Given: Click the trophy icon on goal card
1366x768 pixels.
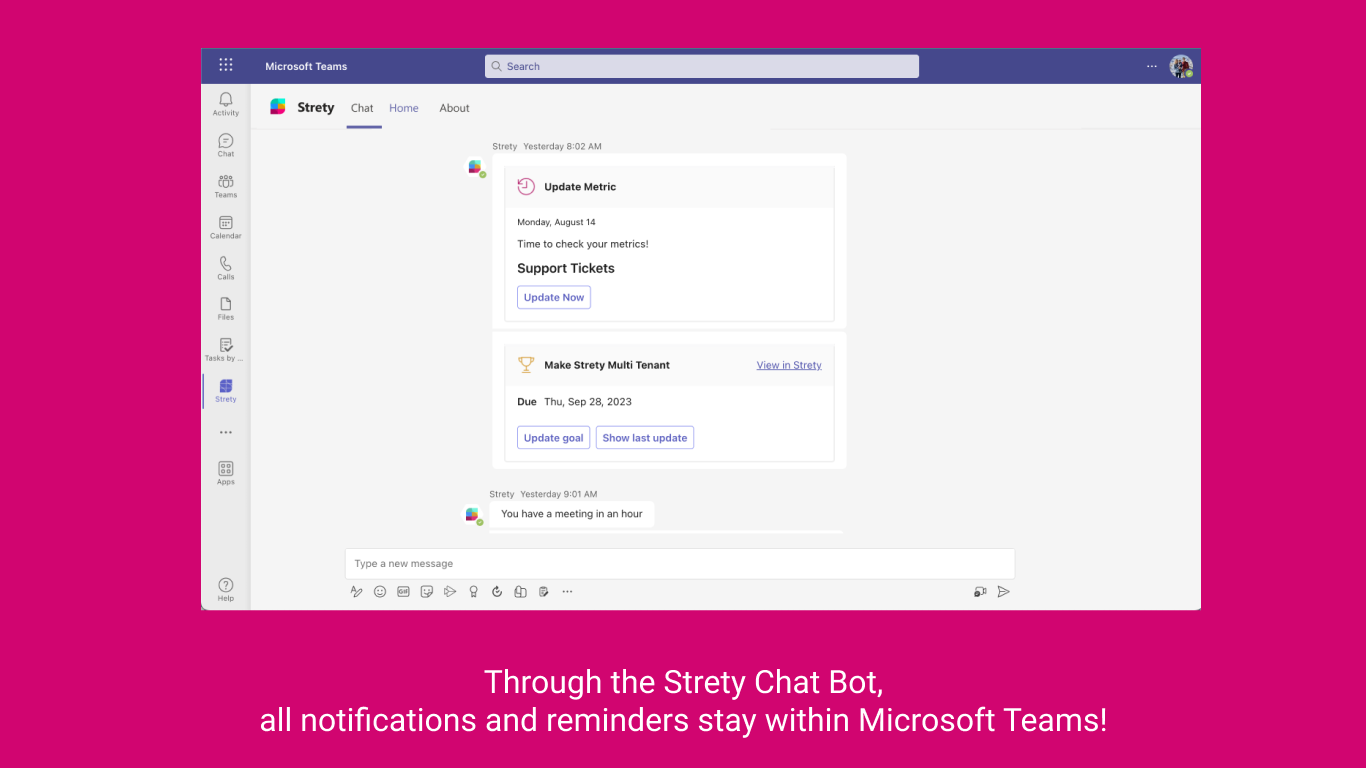Looking at the screenshot, I should 526,365.
